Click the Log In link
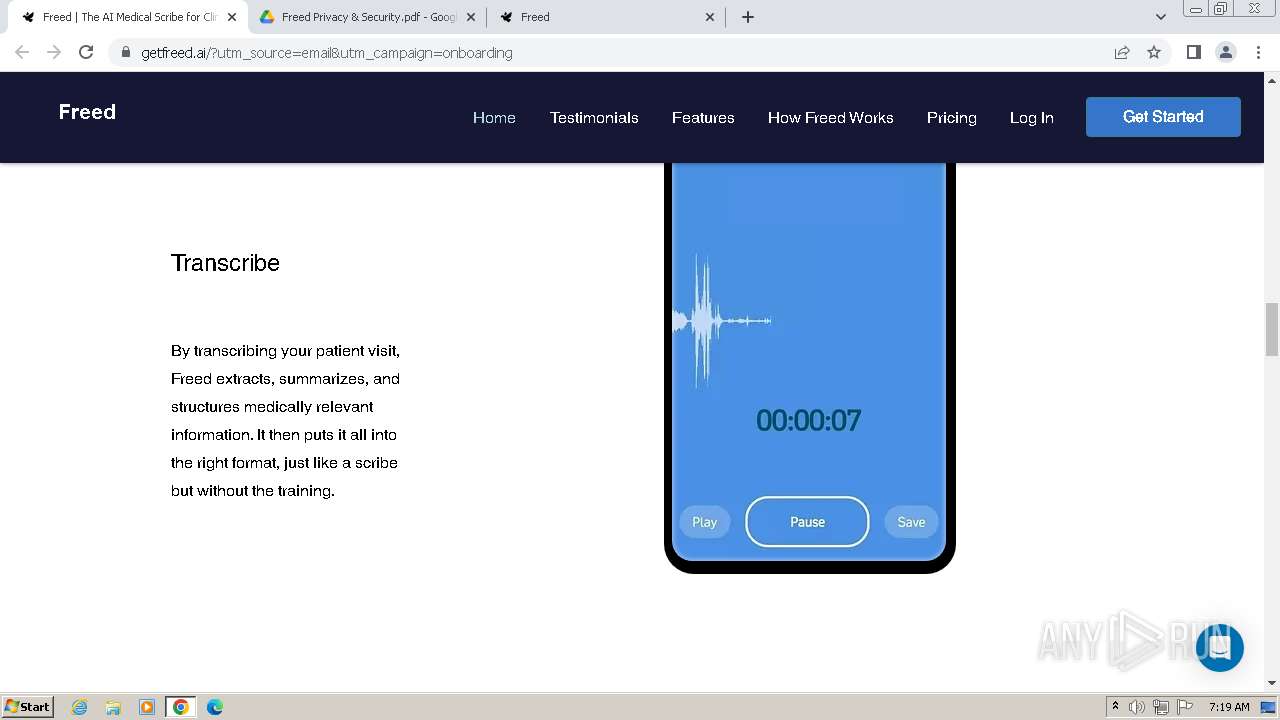The width and height of the screenshot is (1280, 720). pos(1032,117)
